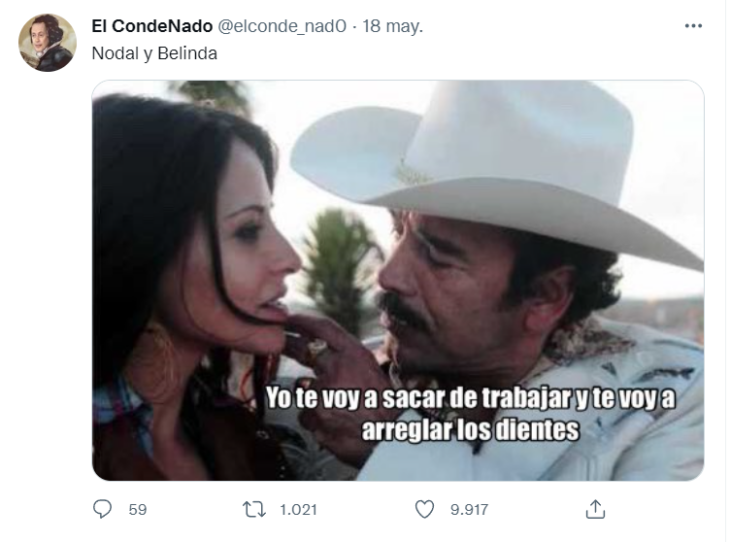The image size is (730, 542).
Task: Retweet this post using the arrows icon
Action: (x=254, y=509)
